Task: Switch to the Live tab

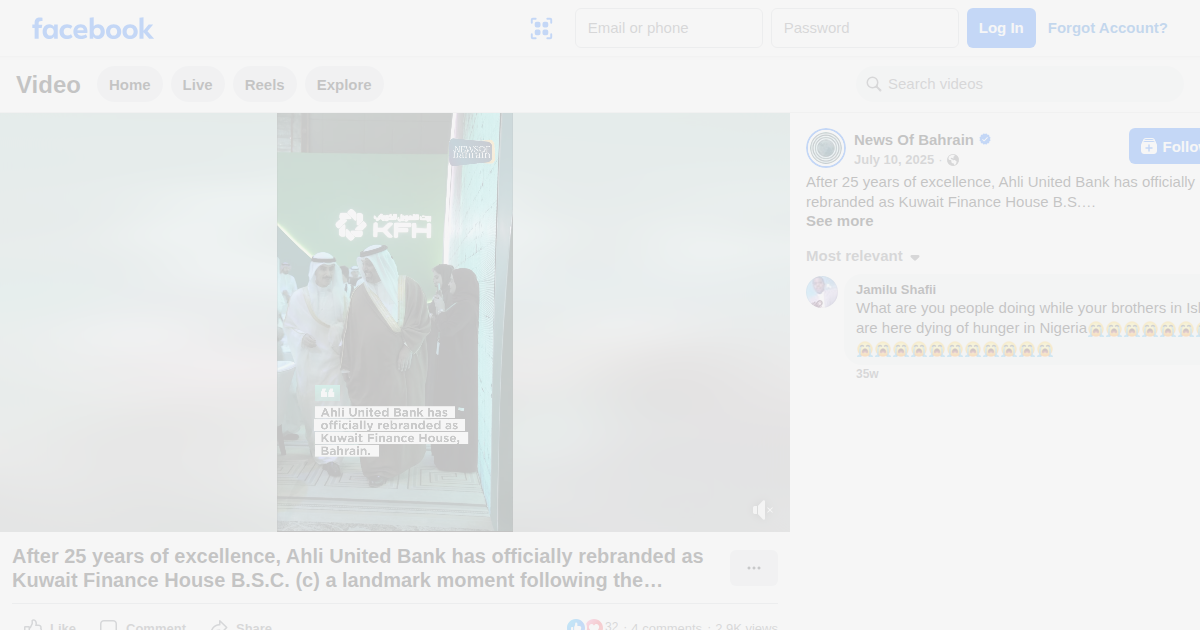Action: click(197, 85)
